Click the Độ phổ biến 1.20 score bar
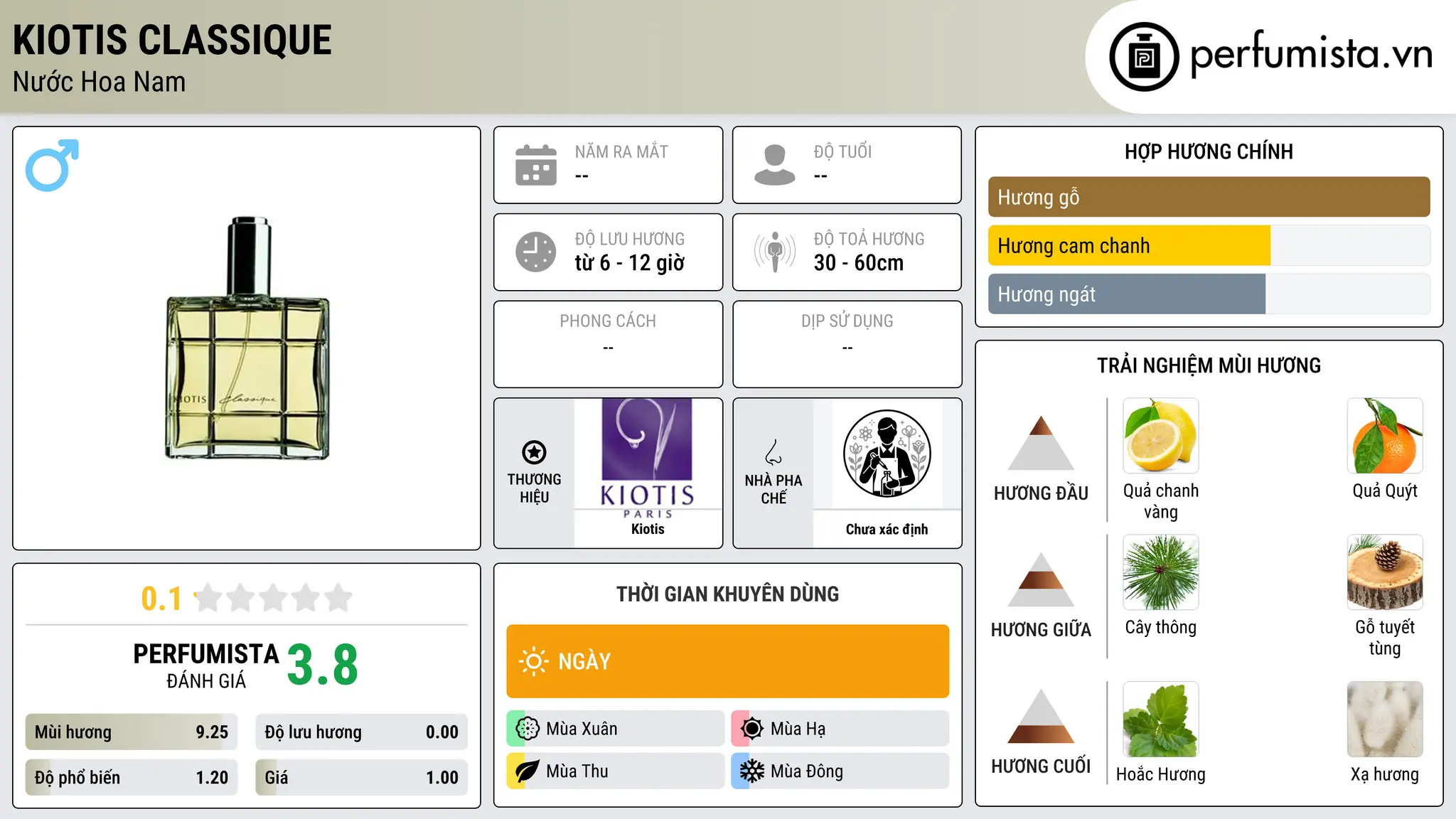 (132, 778)
